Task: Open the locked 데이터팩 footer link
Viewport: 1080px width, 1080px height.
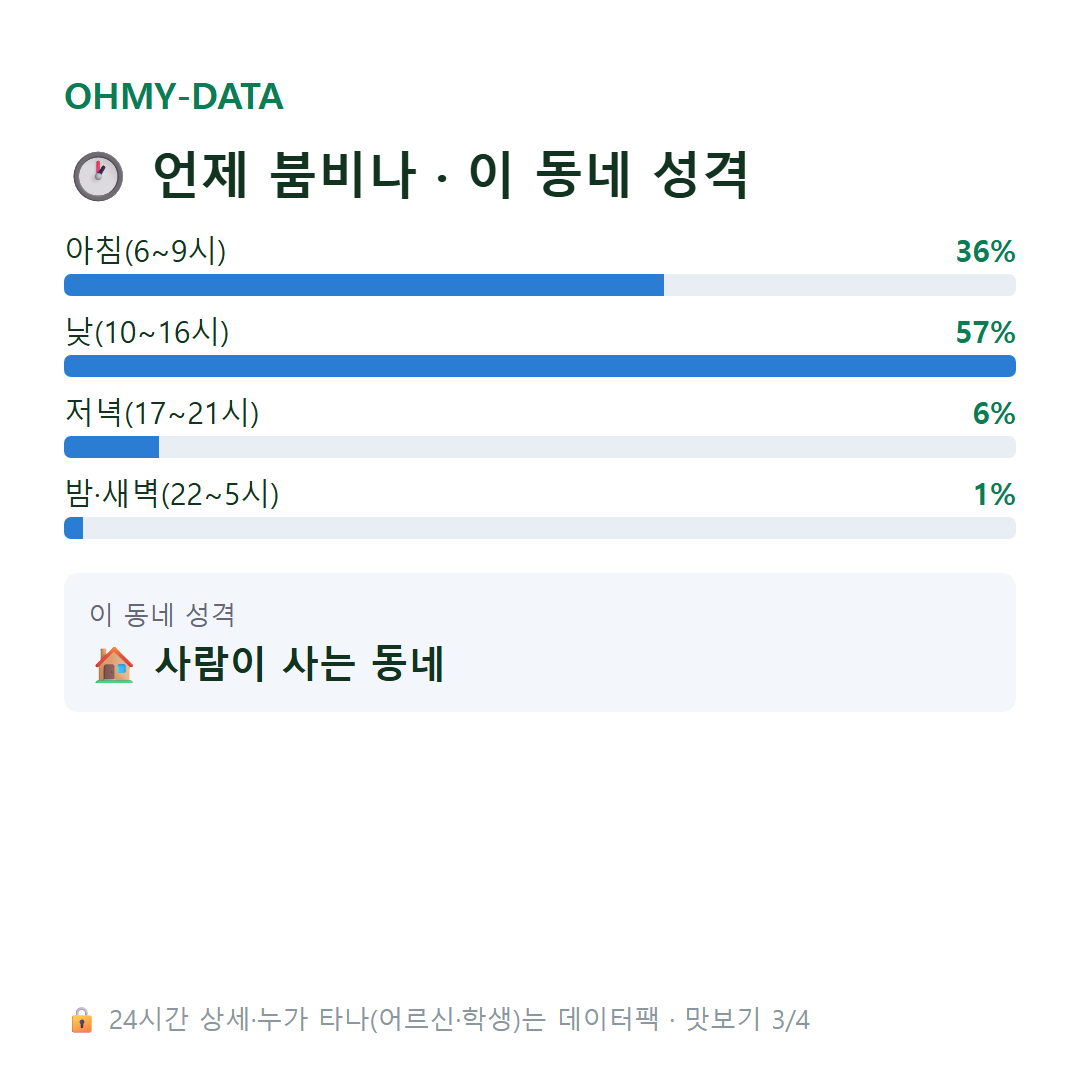Action: coord(459,1019)
